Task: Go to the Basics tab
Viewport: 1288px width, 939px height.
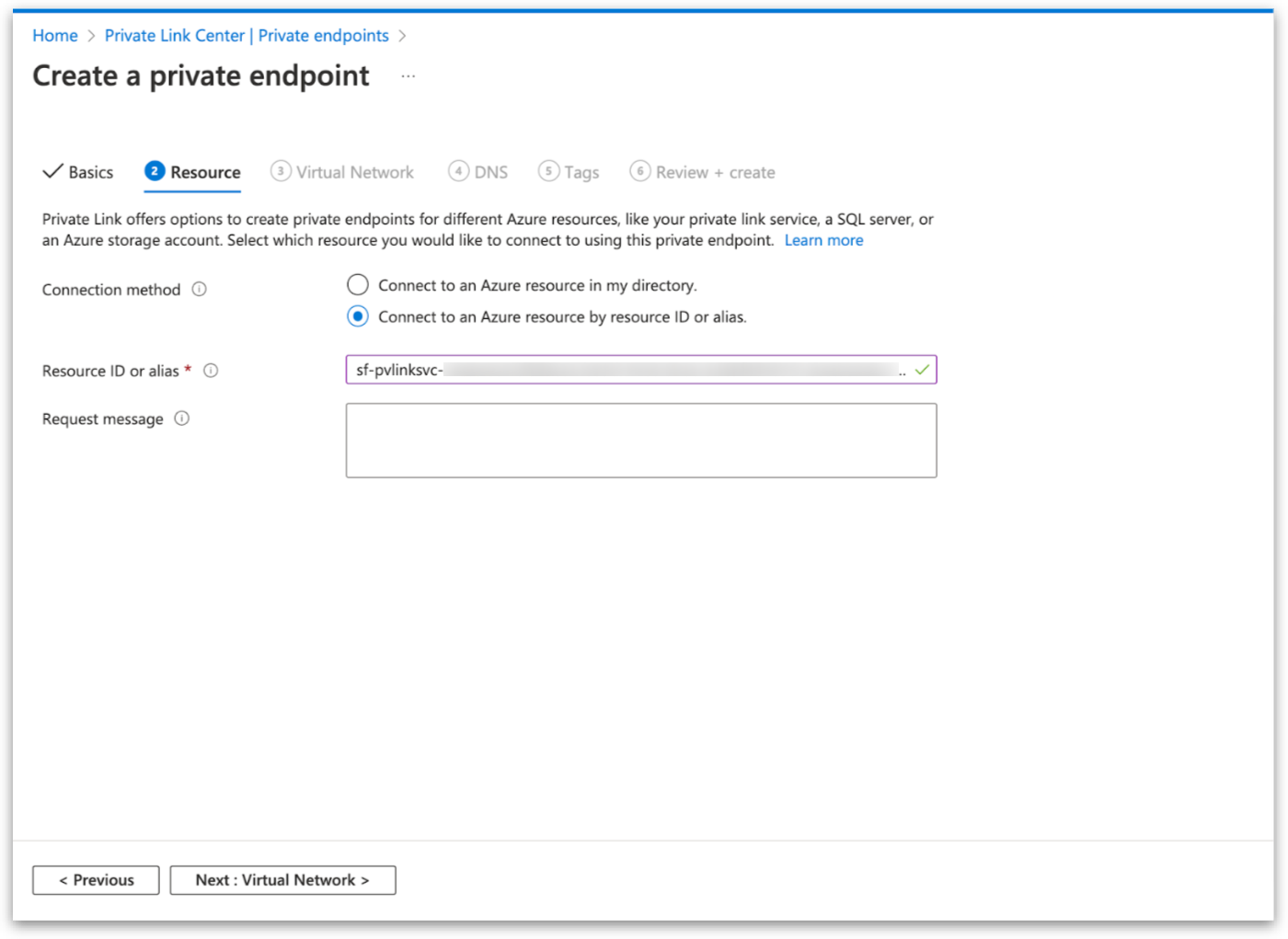Action: [x=79, y=172]
